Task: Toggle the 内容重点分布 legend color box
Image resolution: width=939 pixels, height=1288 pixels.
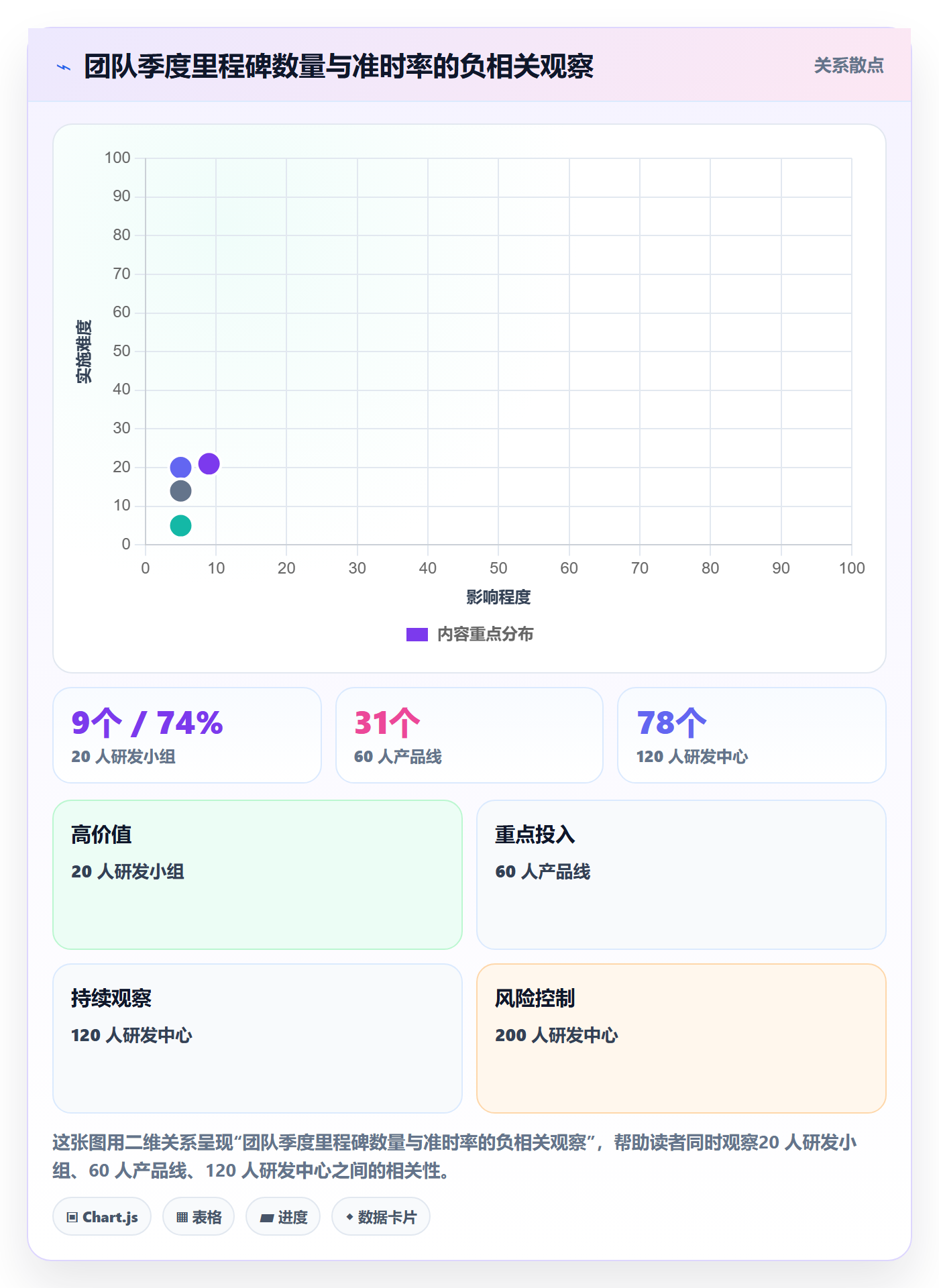Action: pyautogui.click(x=417, y=635)
